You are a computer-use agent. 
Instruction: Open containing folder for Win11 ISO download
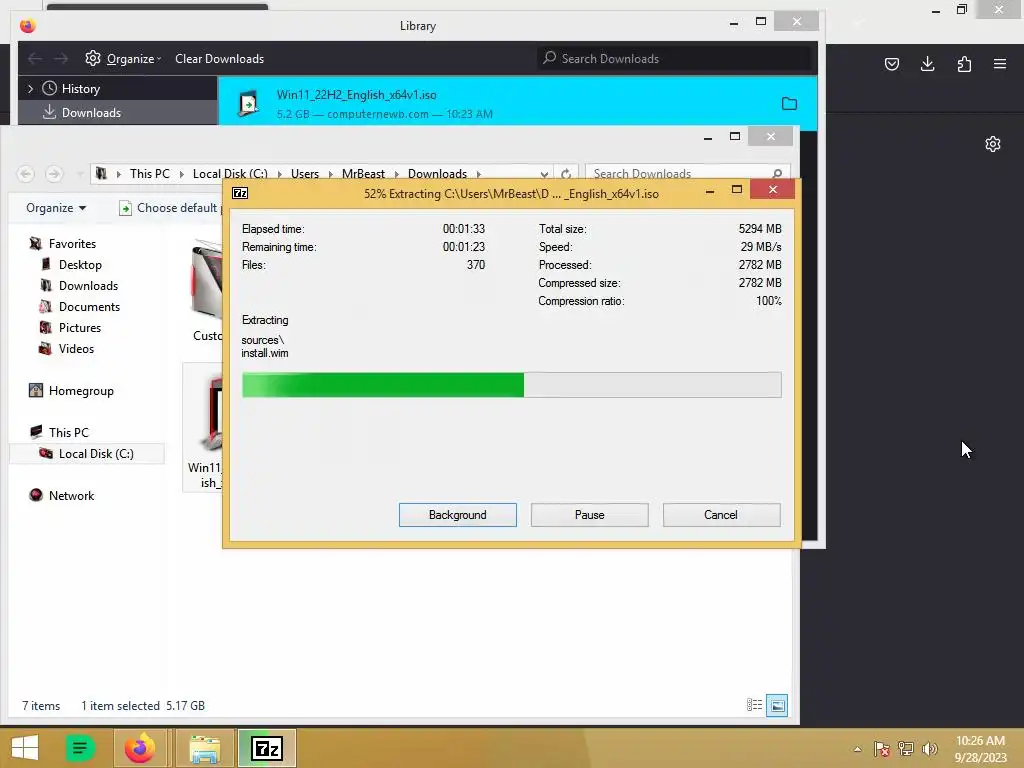coord(789,104)
